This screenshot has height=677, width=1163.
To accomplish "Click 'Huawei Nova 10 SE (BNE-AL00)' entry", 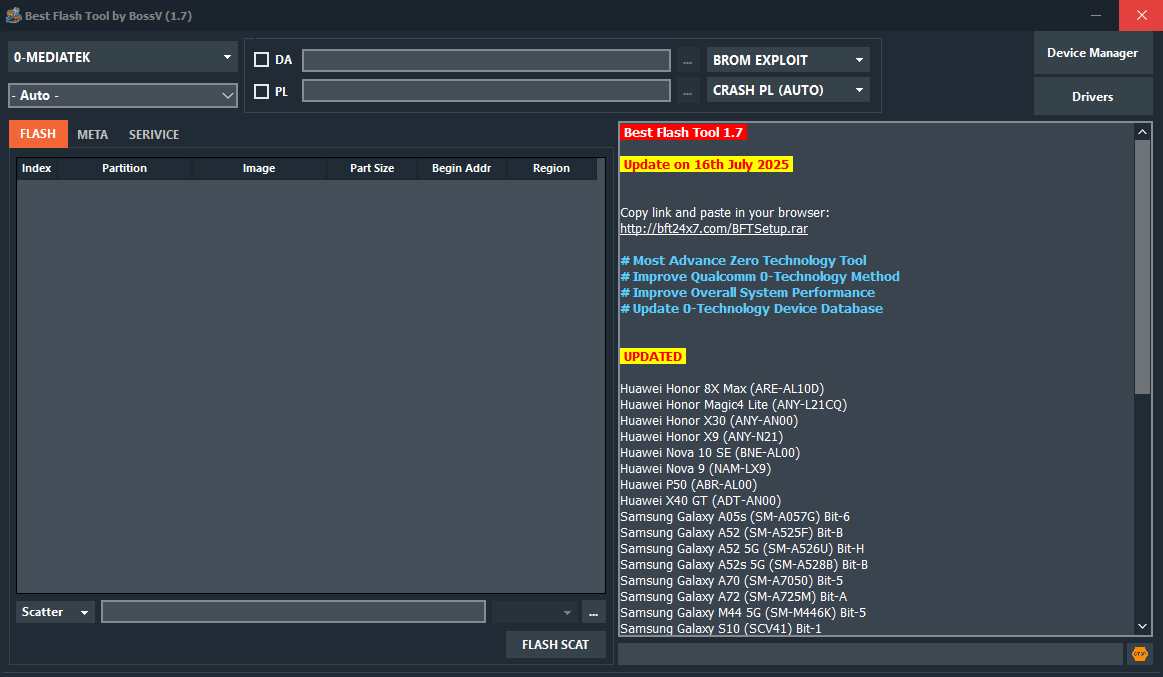I will coord(710,452).
